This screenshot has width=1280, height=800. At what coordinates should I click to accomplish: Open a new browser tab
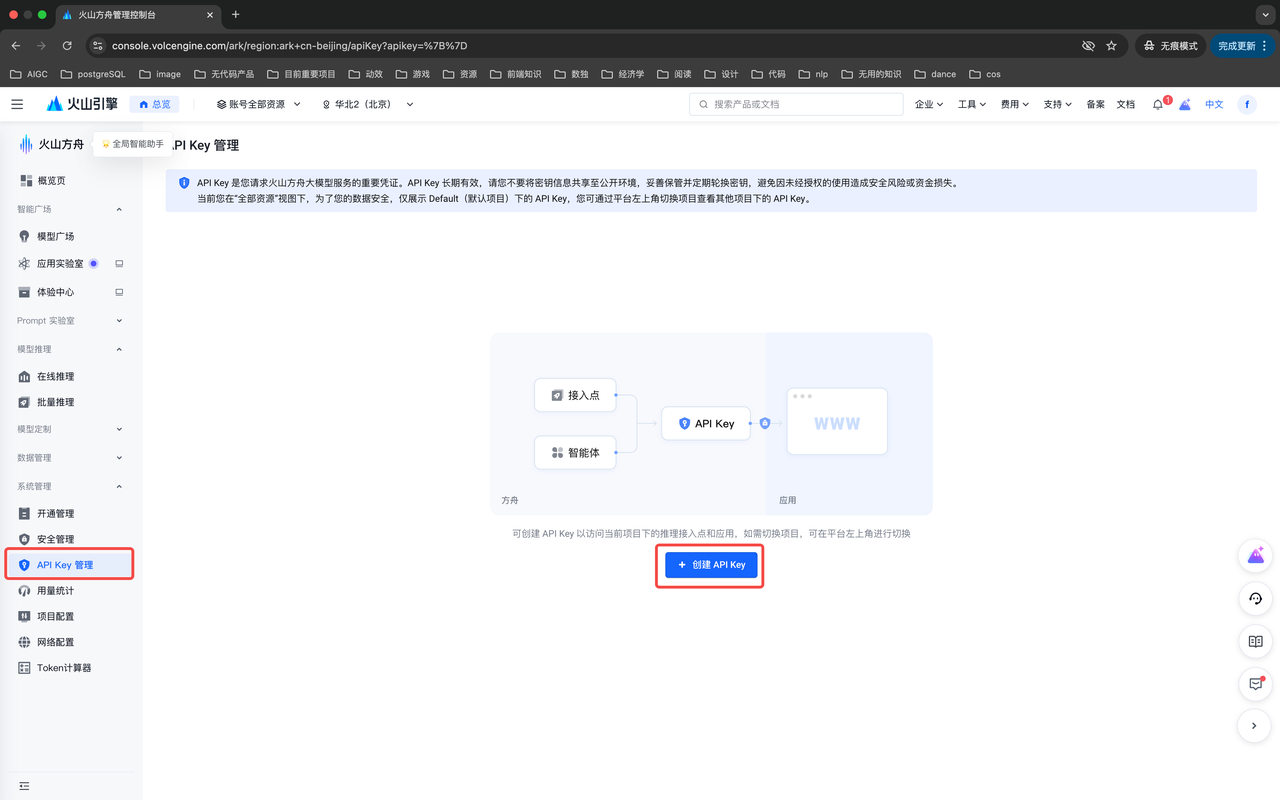click(x=236, y=15)
